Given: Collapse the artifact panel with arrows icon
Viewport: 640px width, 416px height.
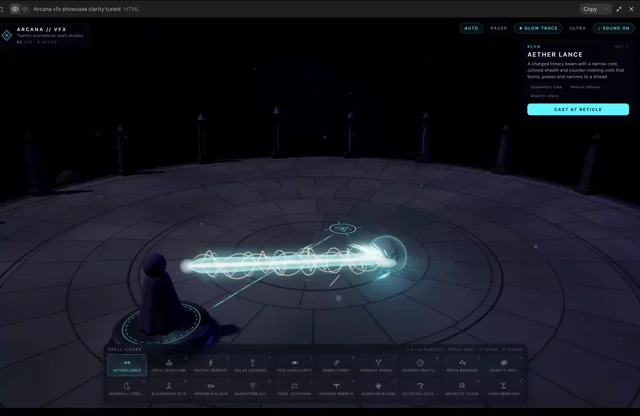Looking at the screenshot, I should pyautogui.click(x=619, y=9).
